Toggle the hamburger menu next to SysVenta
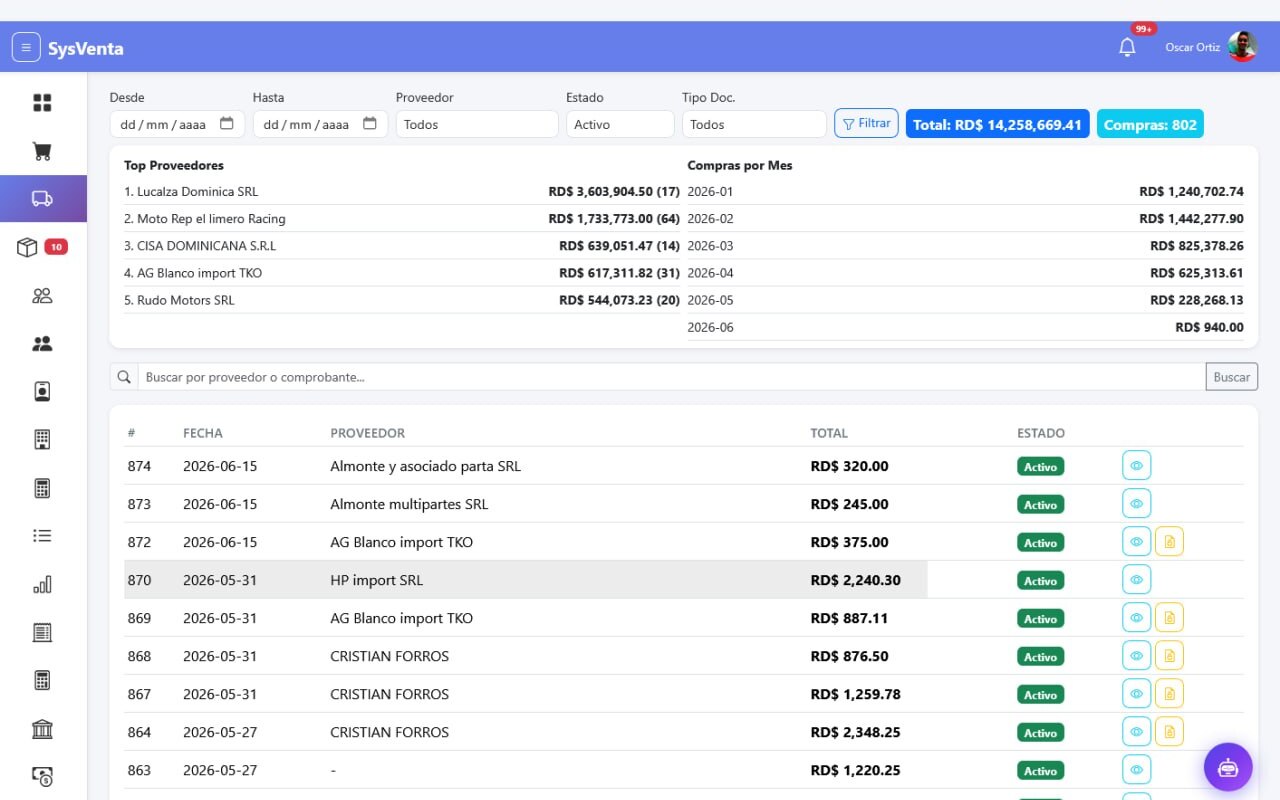1280x800 pixels. 26,47
